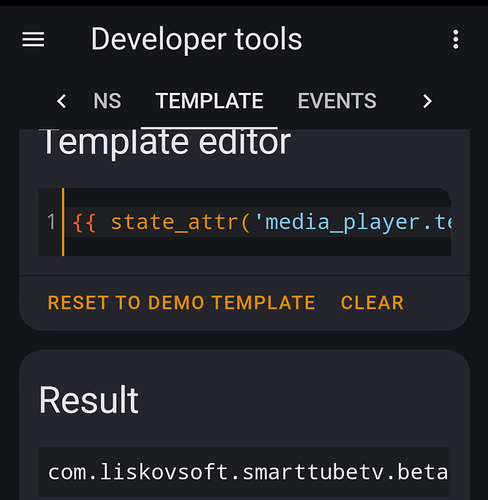Show more tabs with right chevron
This screenshot has height=500, width=488.
[427, 101]
